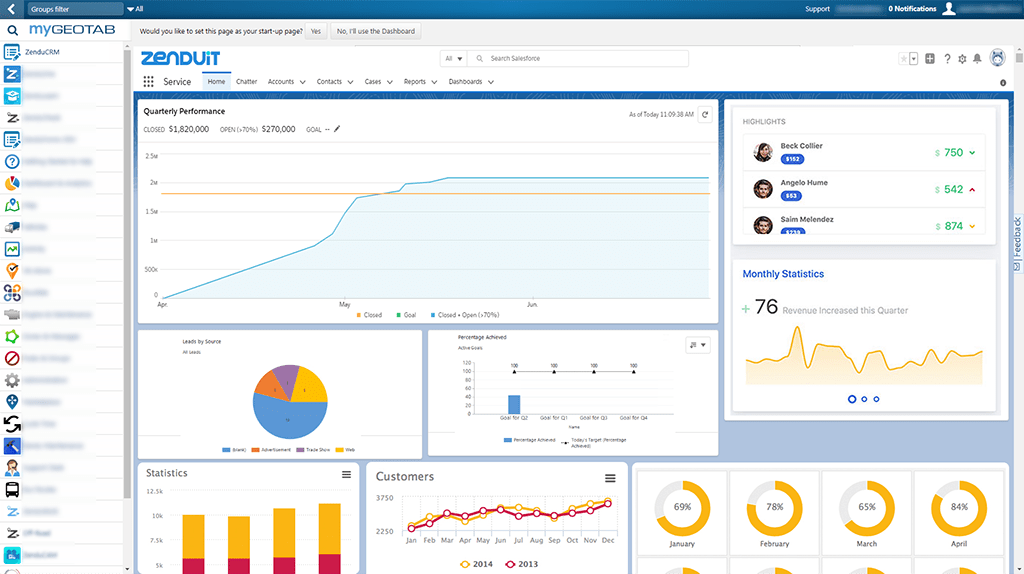Select the second Monthly Statistics carousel dot
Viewport: 1024px width, 574px height.
(x=864, y=399)
